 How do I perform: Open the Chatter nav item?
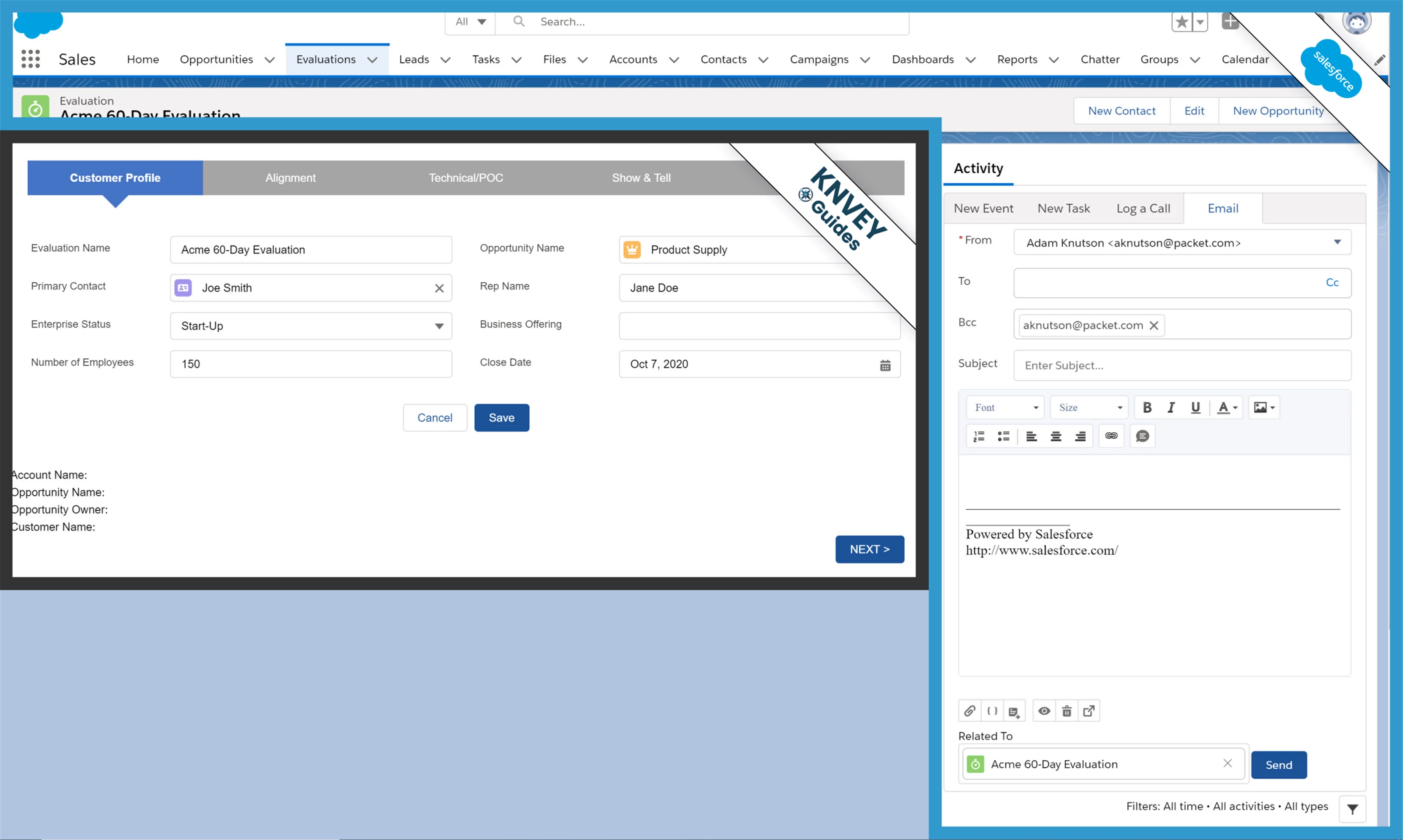1100,59
